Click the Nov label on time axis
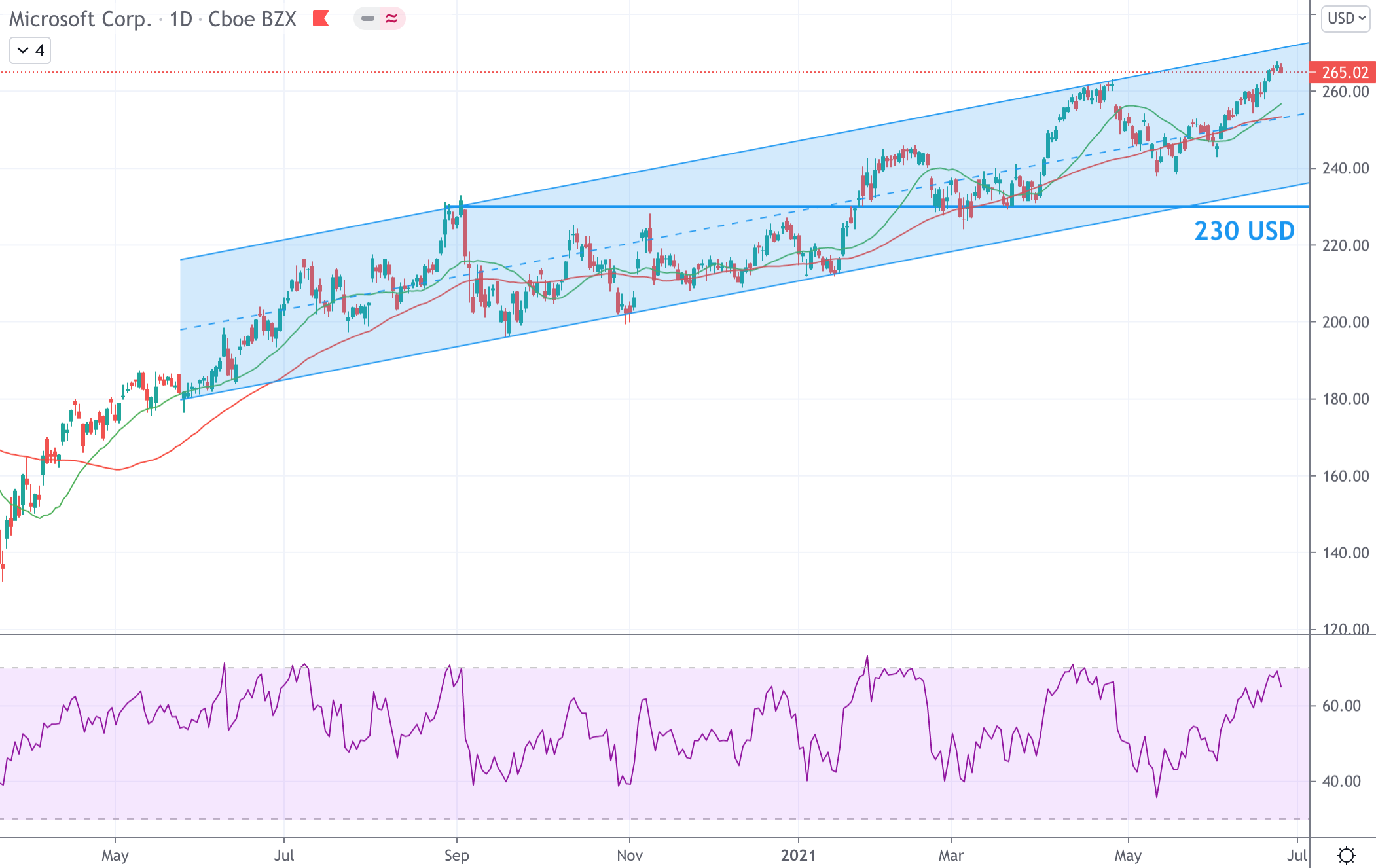This screenshot has height=868, width=1376. [x=630, y=856]
